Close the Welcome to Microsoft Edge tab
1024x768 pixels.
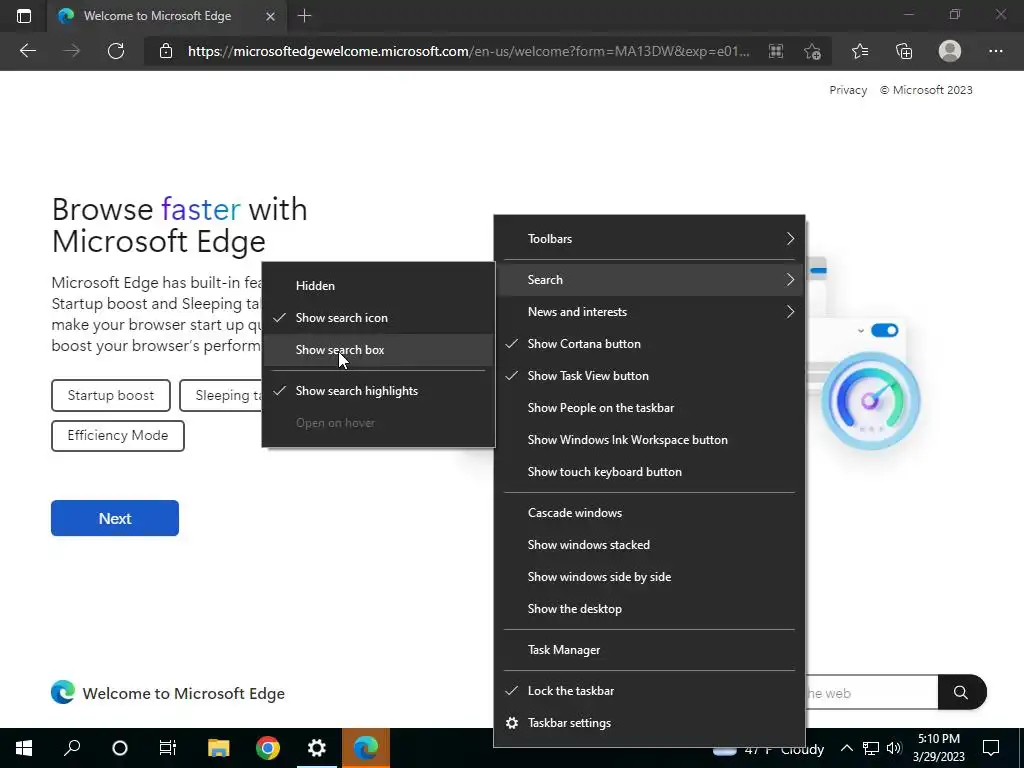pos(270,16)
